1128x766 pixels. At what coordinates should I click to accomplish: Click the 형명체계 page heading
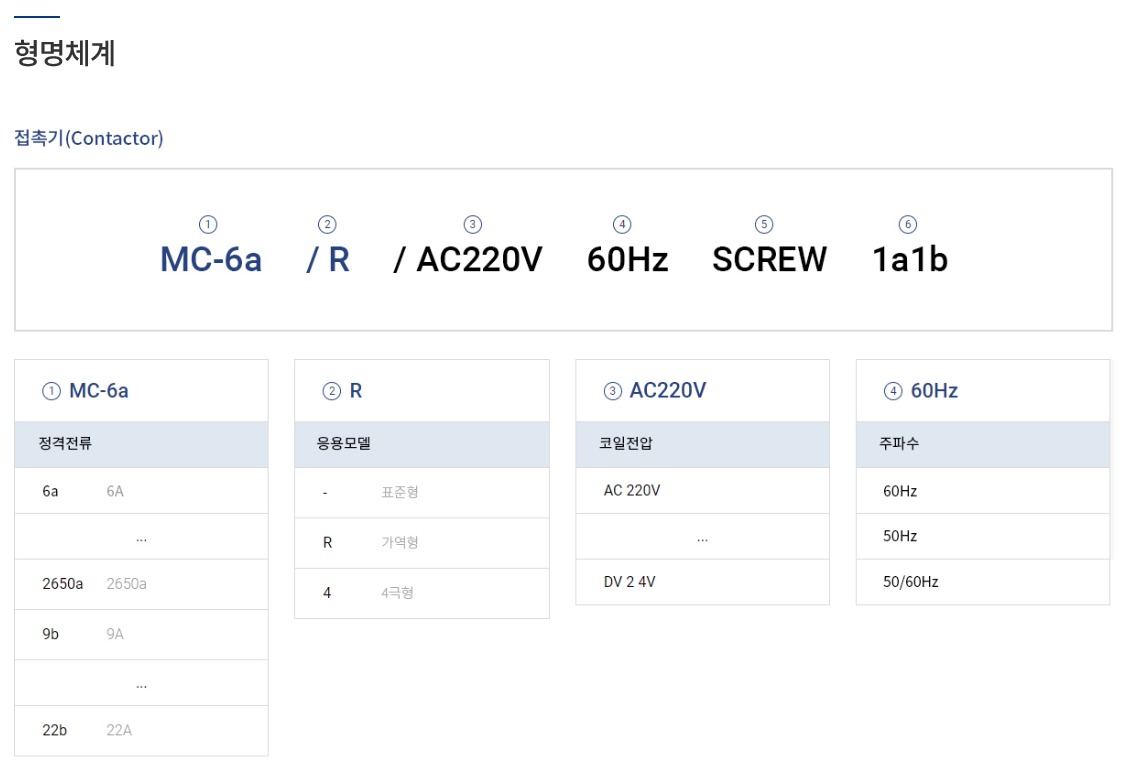point(65,53)
